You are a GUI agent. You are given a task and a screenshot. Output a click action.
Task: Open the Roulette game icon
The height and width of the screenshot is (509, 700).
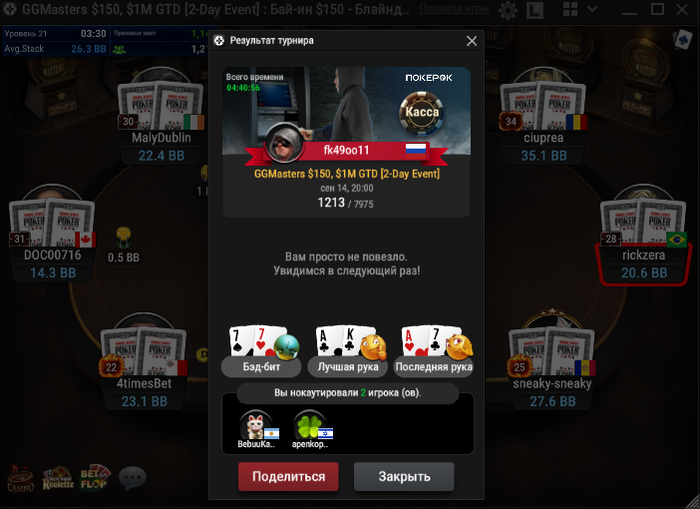pyautogui.click(x=58, y=478)
